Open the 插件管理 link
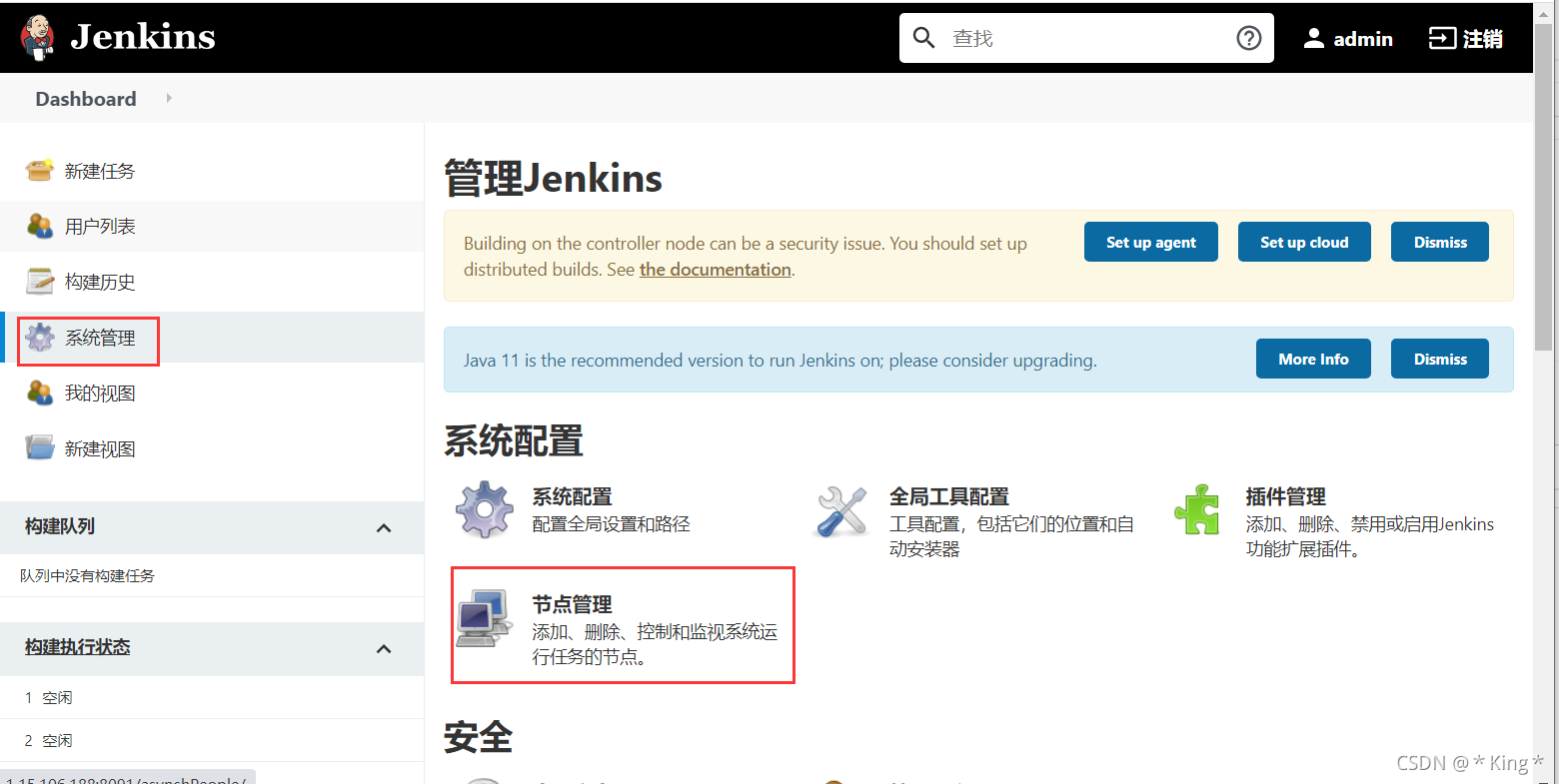 click(x=1286, y=496)
